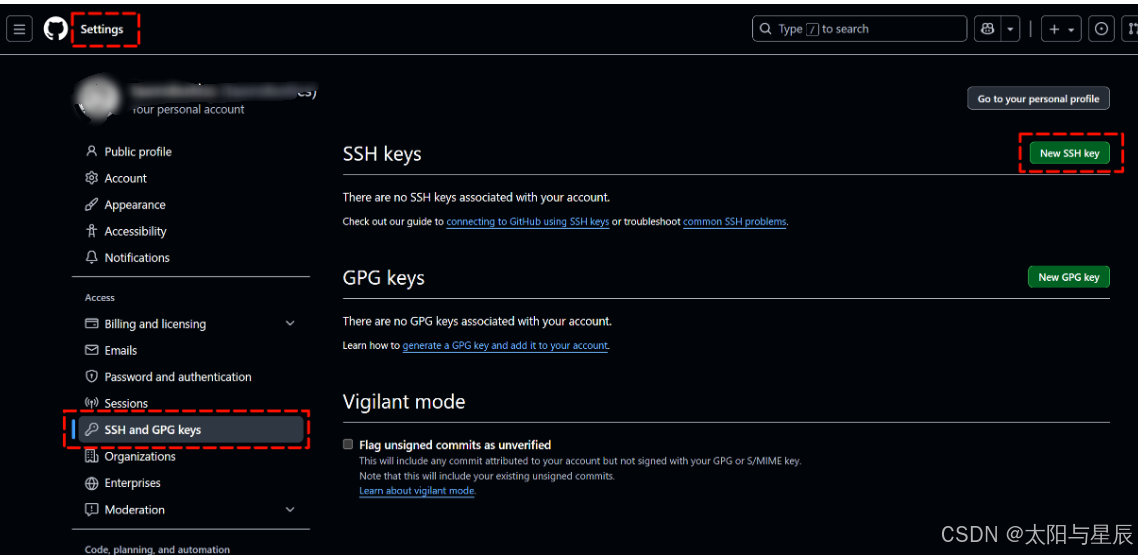This screenshot has width=1138, height=555.
Task: Click the New GPG key button
Action: tap(1068, 277)
